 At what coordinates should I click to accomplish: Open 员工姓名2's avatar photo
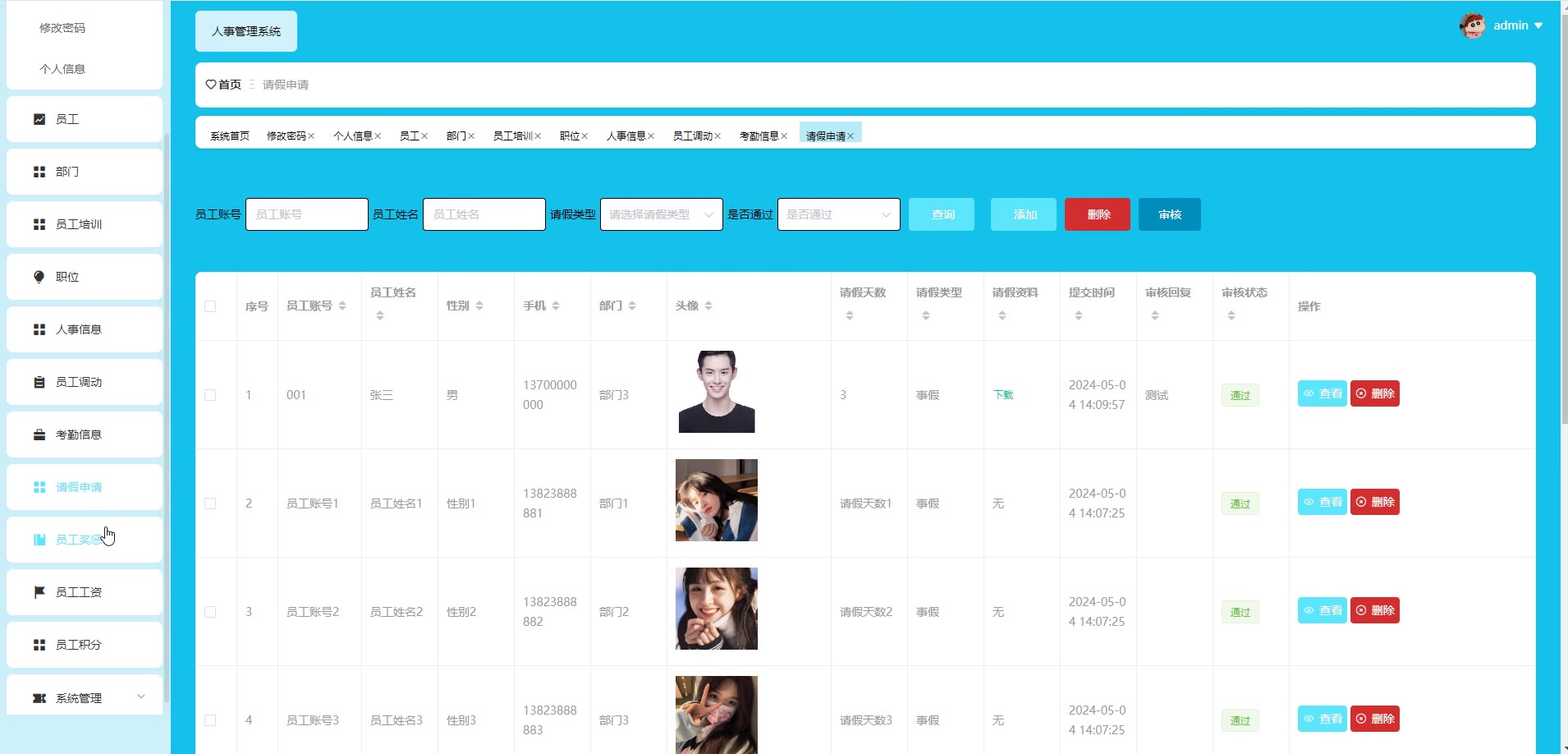tap(717, 609)
